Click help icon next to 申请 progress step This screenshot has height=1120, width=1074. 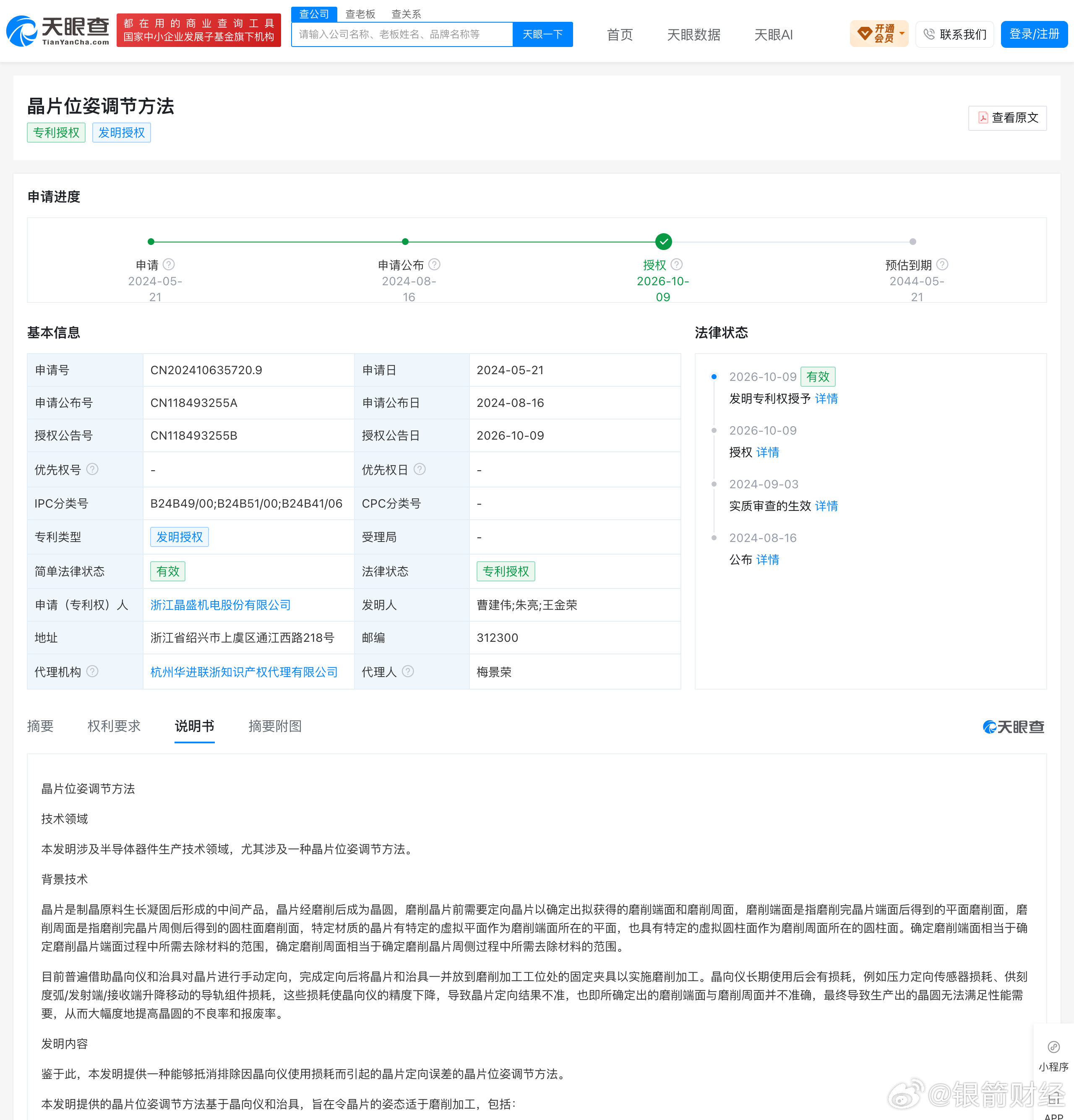tap(169, 265)
